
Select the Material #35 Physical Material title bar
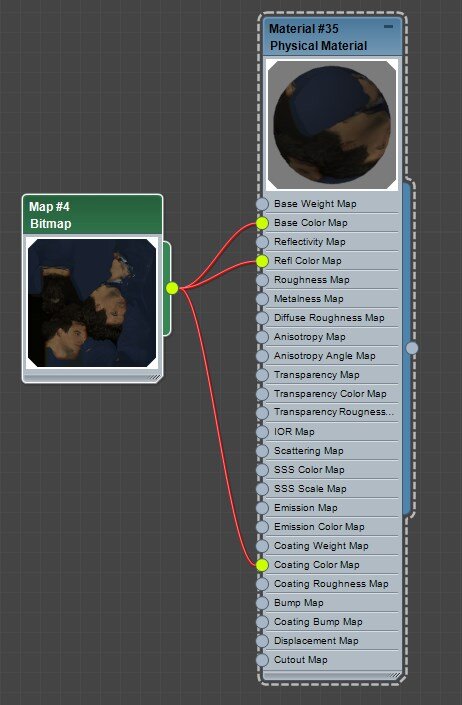[x=333, y=37]
